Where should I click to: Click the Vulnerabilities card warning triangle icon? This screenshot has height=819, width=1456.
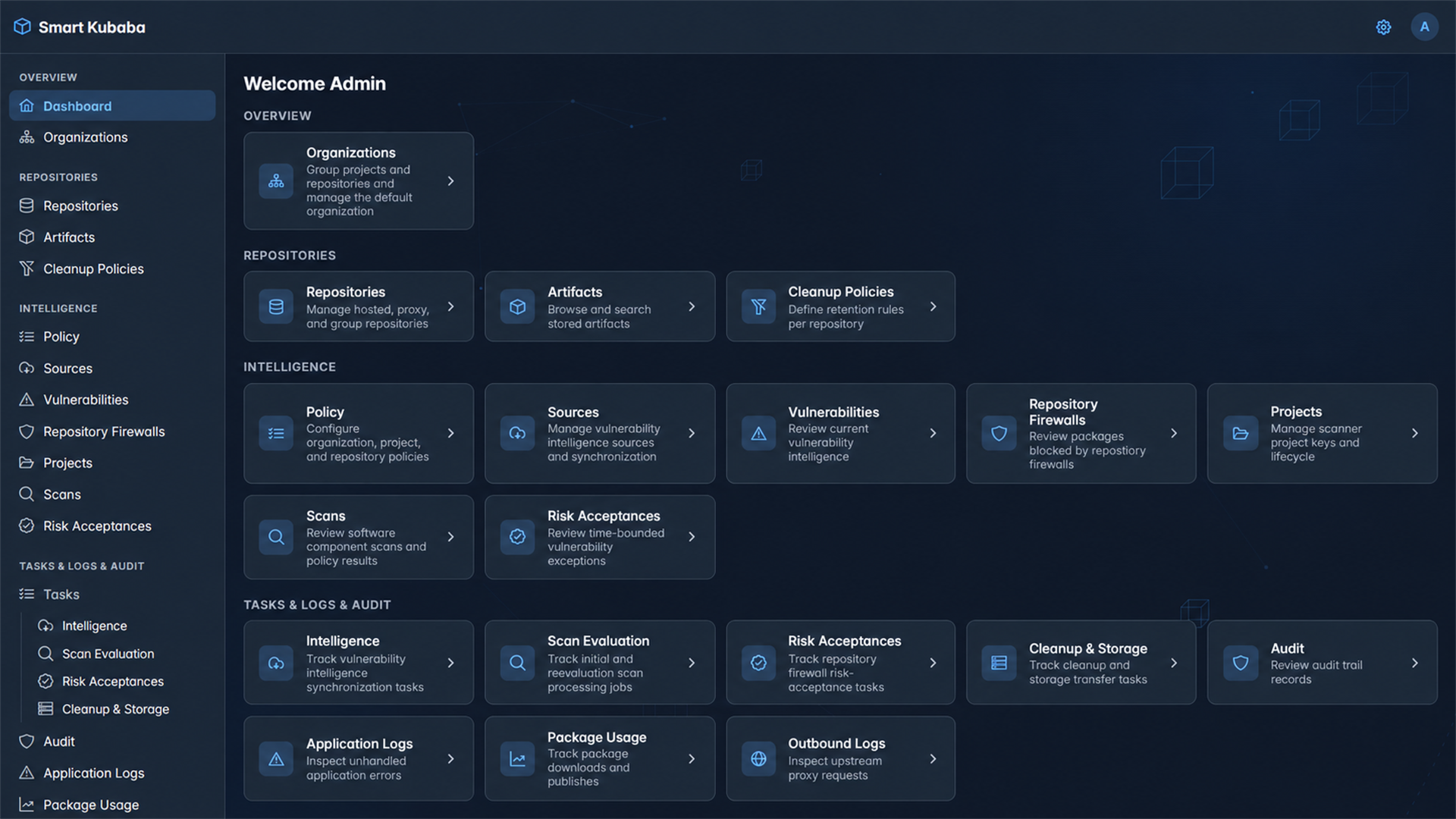point(758,434)
